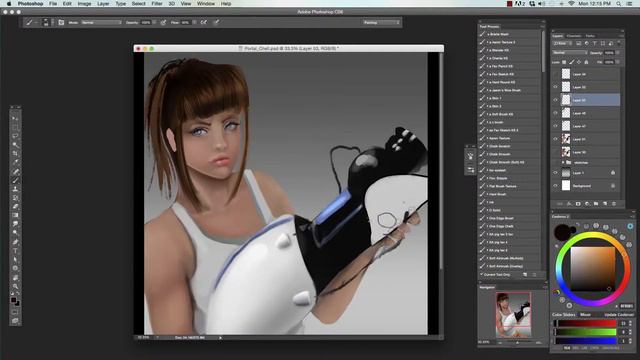Screen dimensions: 640x360
Task: Select the Pen tool
Action: tap(15, 242)
